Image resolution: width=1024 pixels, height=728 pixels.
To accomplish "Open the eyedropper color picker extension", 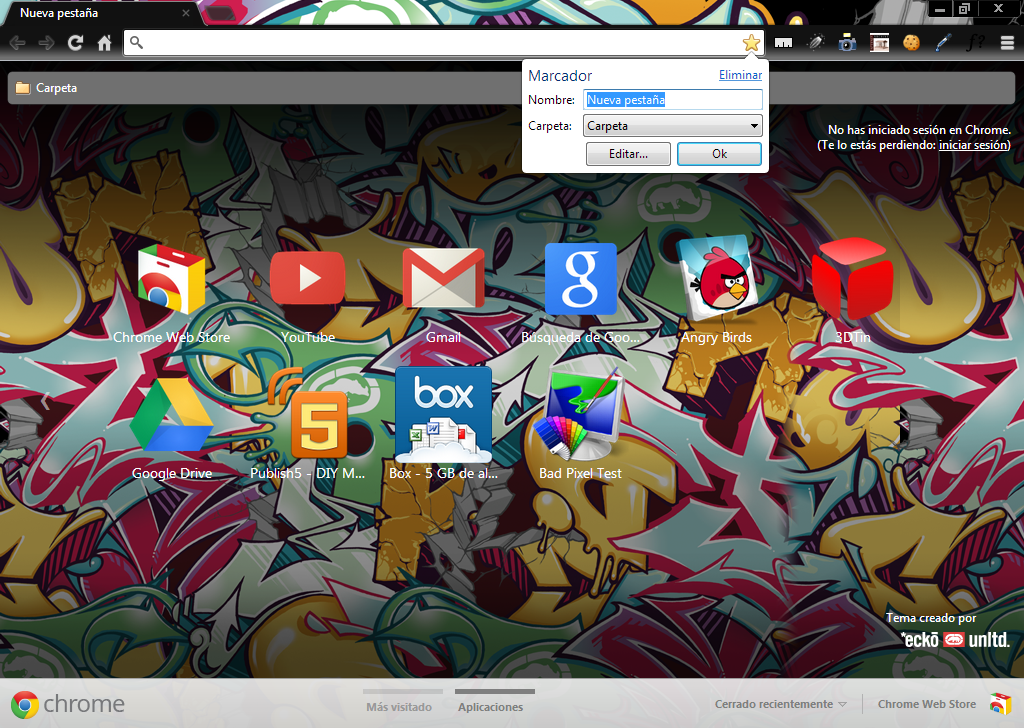I will coord(943,43).
